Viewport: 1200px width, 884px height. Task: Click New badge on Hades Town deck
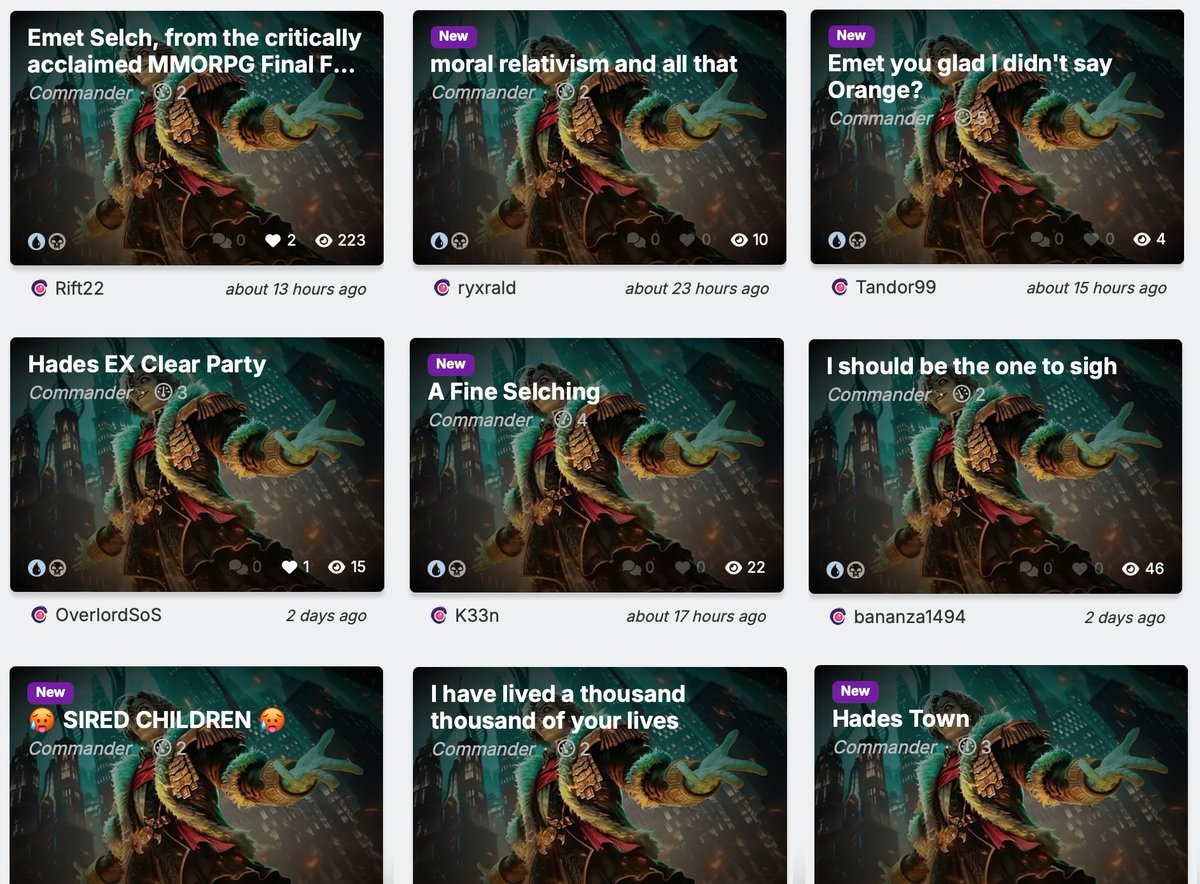click(x=855, y=691)
